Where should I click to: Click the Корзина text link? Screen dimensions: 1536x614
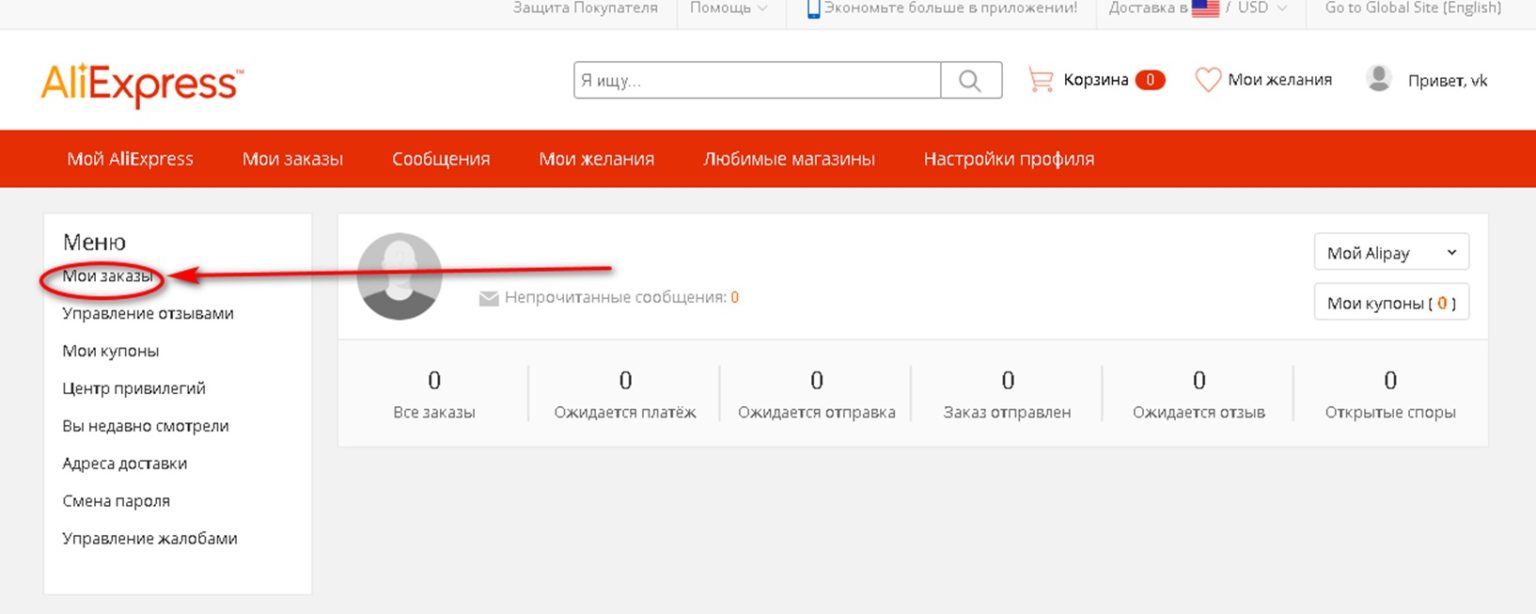(x=1096, y=80)
